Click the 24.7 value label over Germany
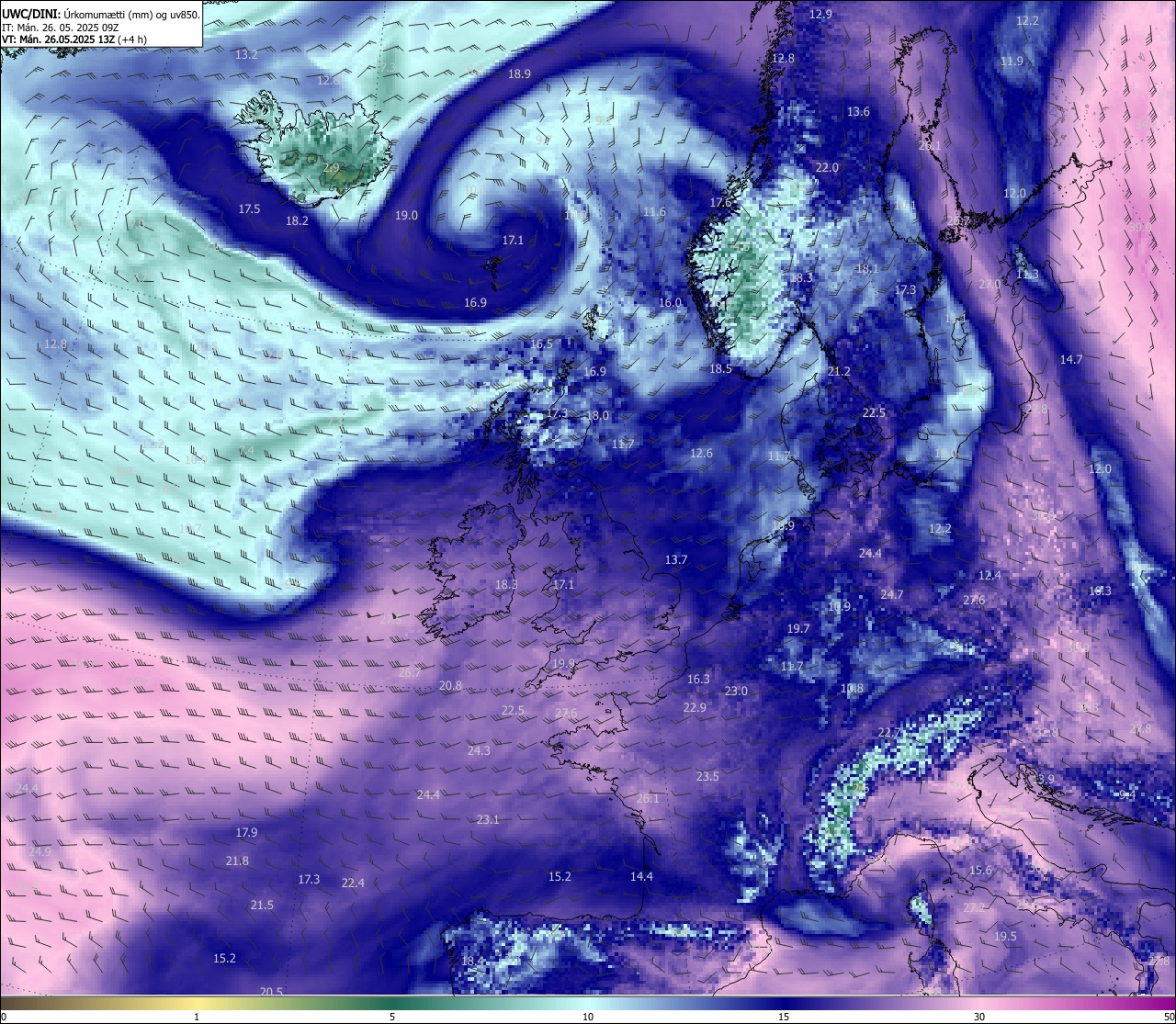Viewport: 1176px width, 1024px height. click(892, 595)
